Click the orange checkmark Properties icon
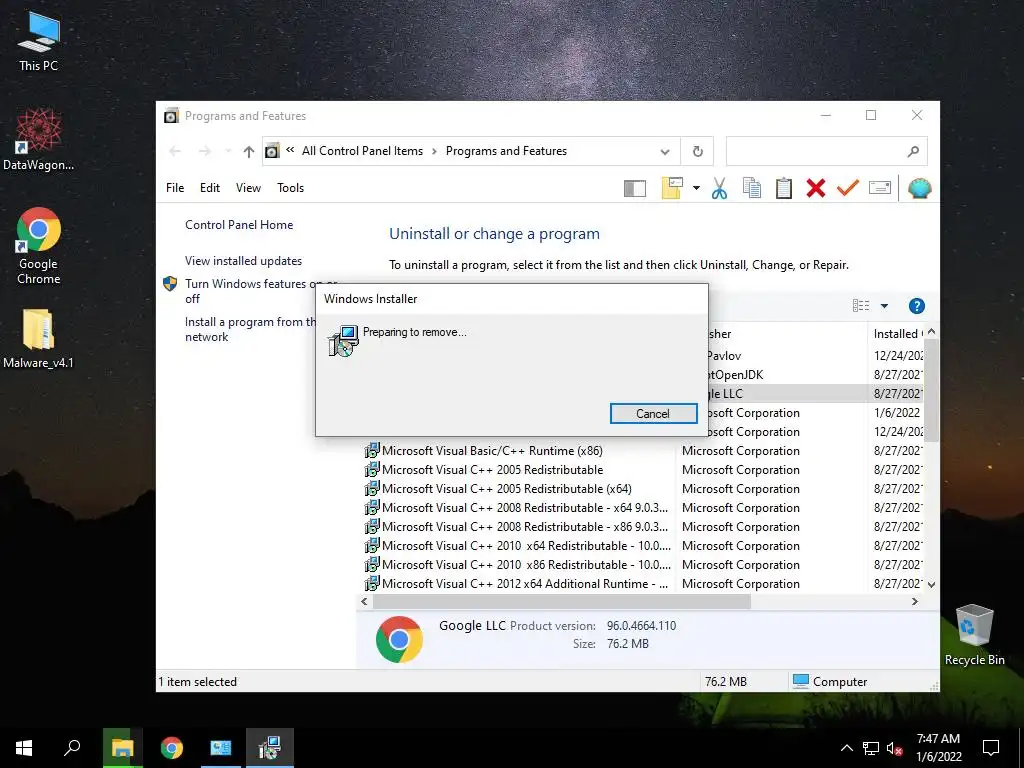1024x768 pixels. (848, 188)
